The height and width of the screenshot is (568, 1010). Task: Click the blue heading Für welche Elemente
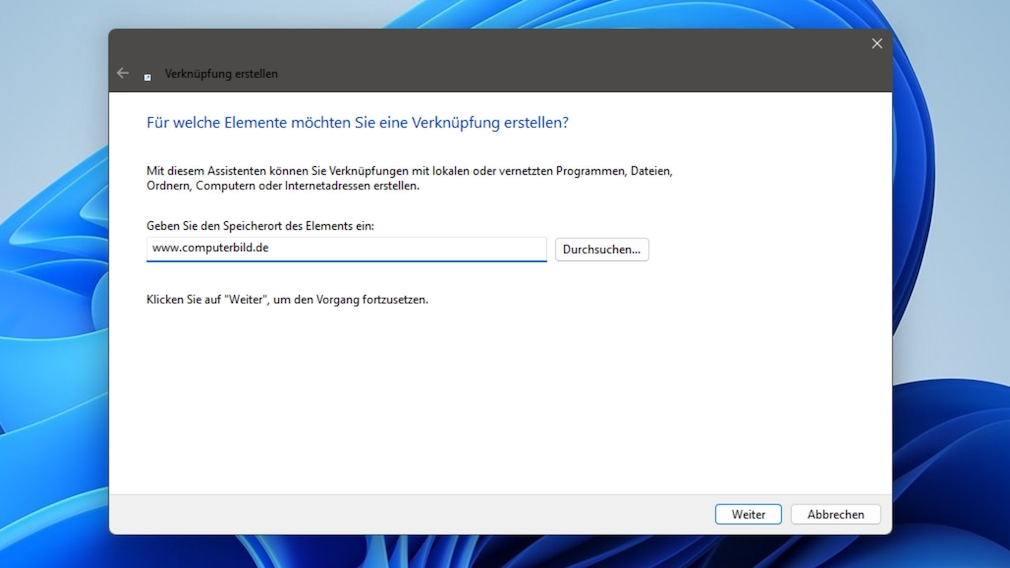pos(357,123)
